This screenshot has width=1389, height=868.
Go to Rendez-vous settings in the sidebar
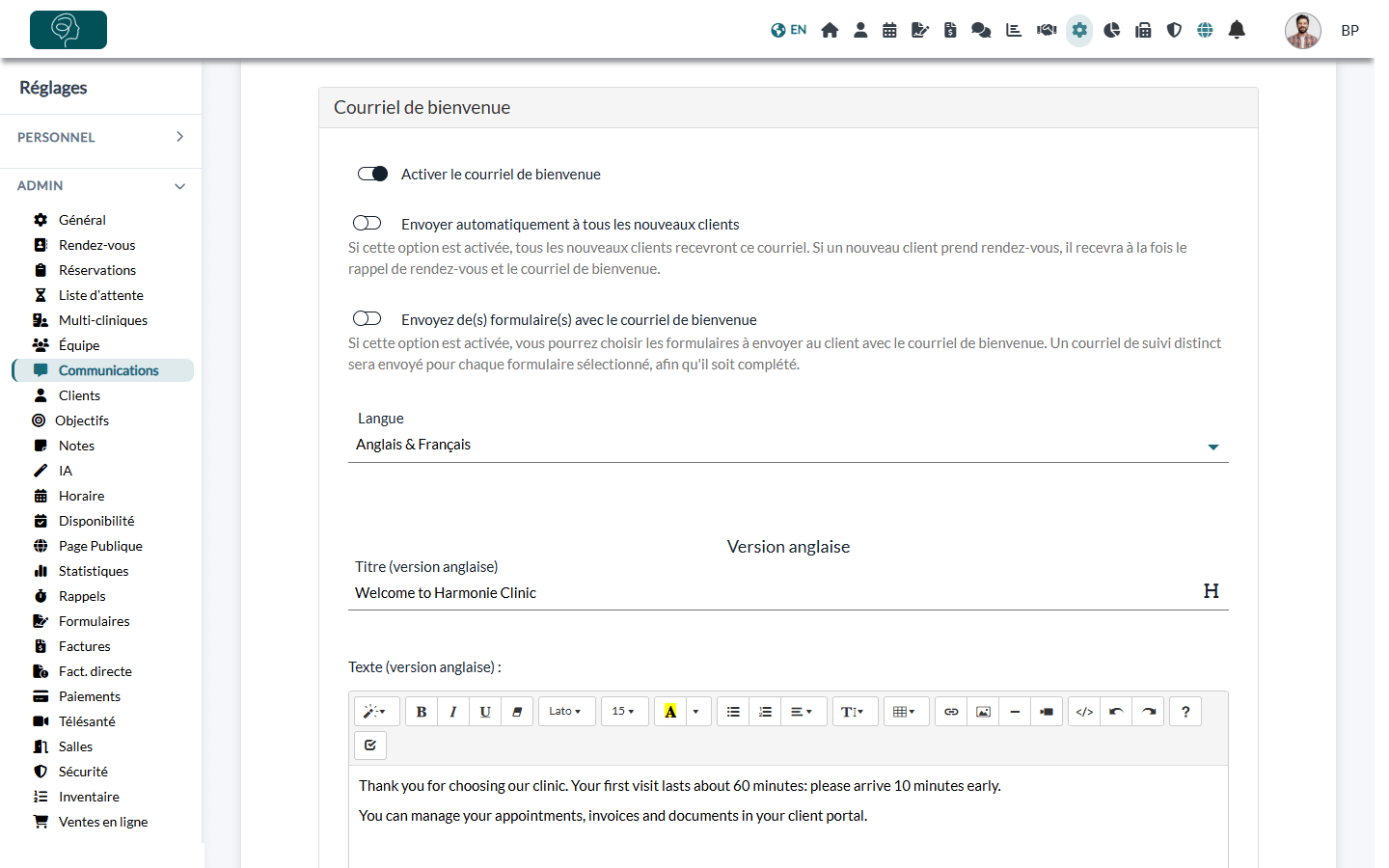click(96, 245)
